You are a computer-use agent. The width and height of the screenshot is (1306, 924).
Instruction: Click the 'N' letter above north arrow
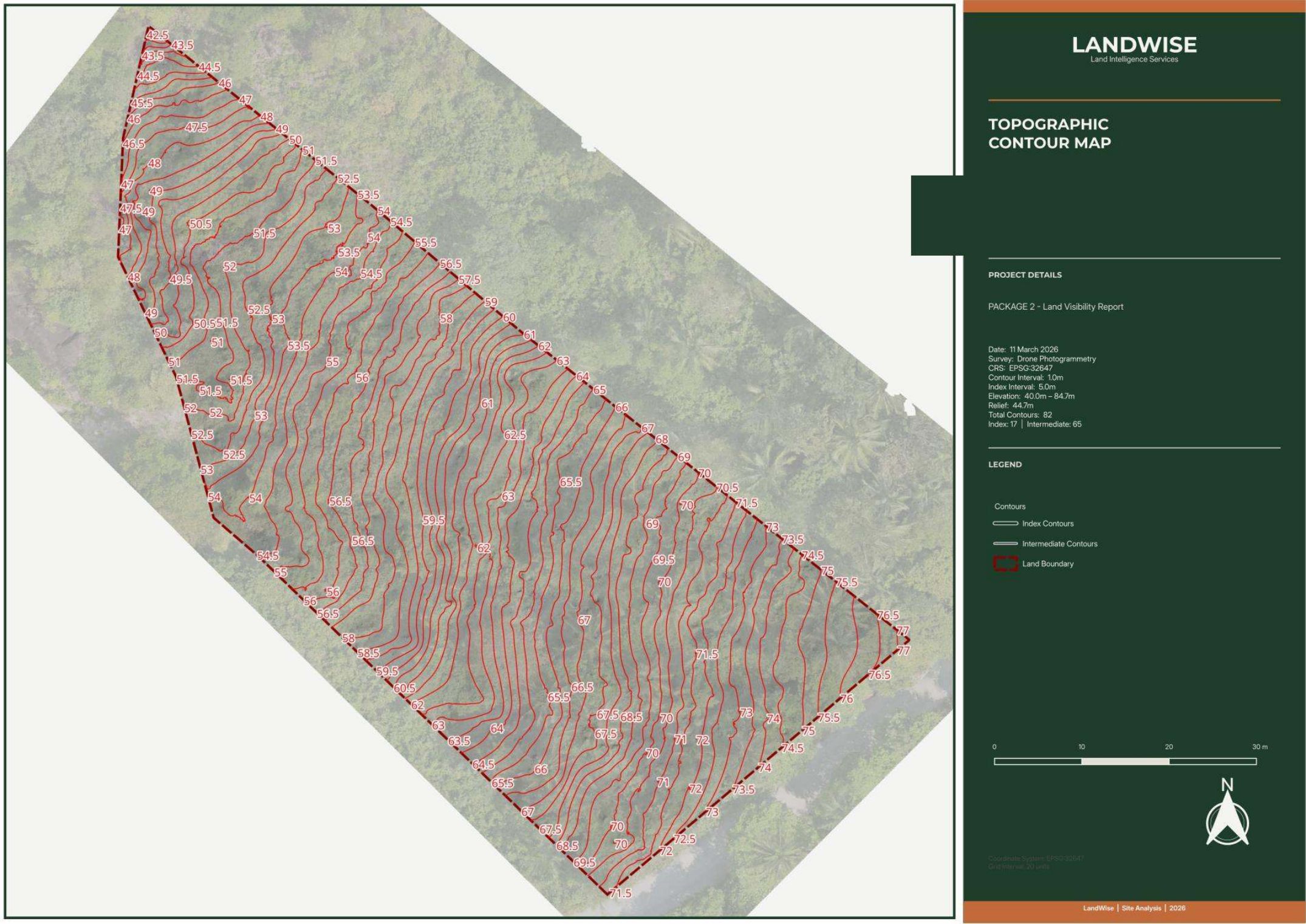[1227, 785]
